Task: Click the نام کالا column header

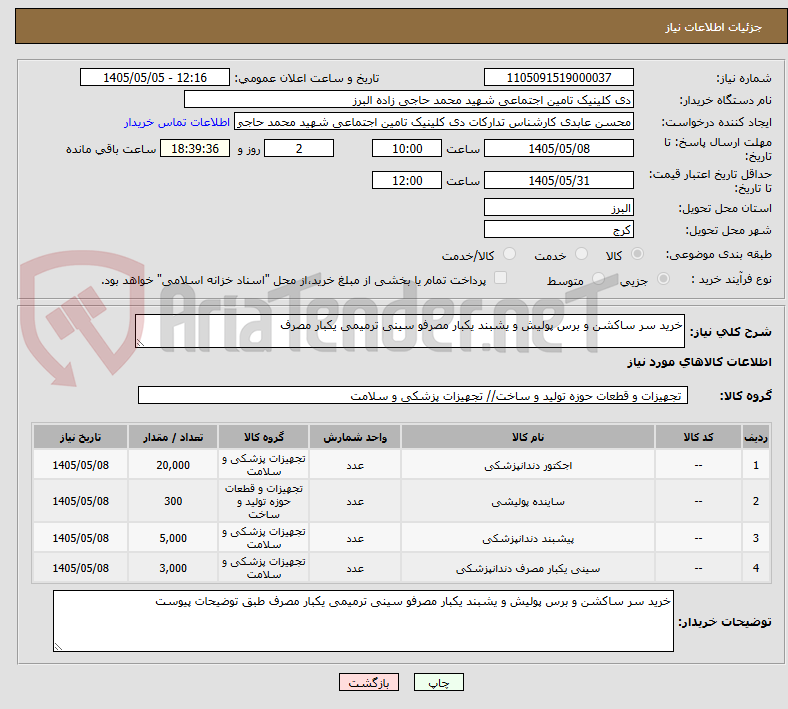Action: (528, 437)
